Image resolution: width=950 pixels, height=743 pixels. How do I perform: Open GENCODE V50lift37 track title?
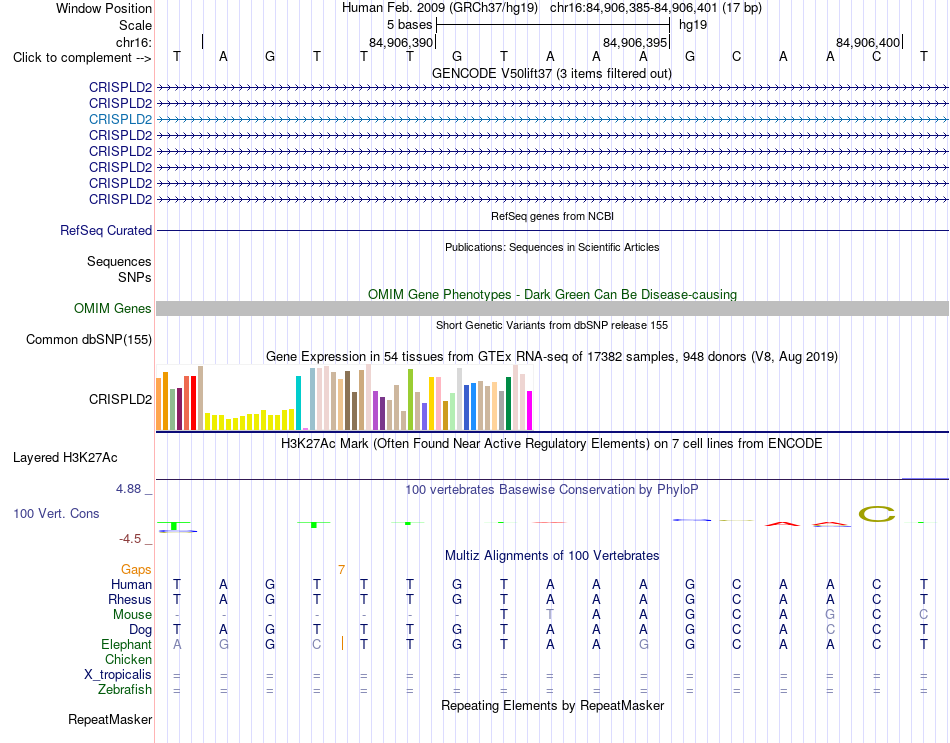pos(551,73)
